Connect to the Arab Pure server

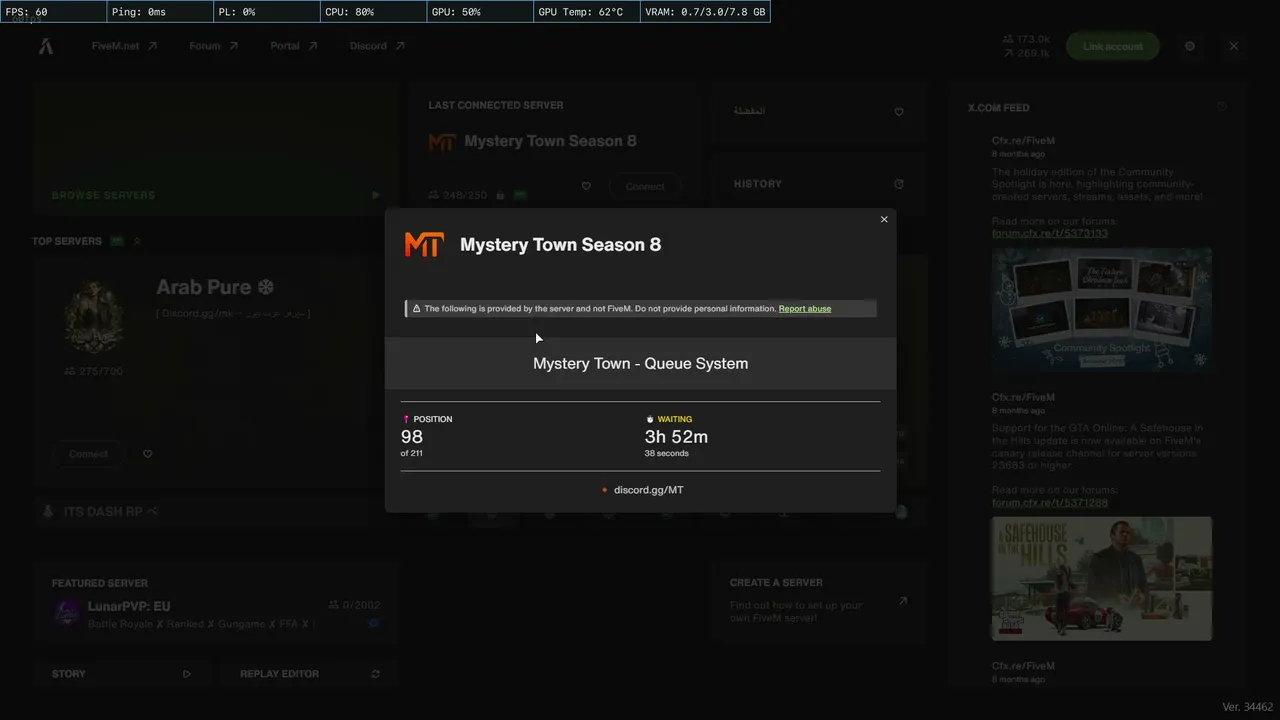click(88, 454)
